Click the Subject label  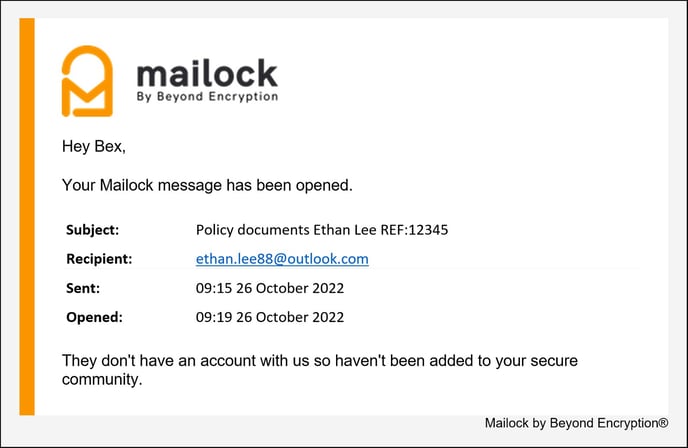pyautogui.click(x=92, y=230)
